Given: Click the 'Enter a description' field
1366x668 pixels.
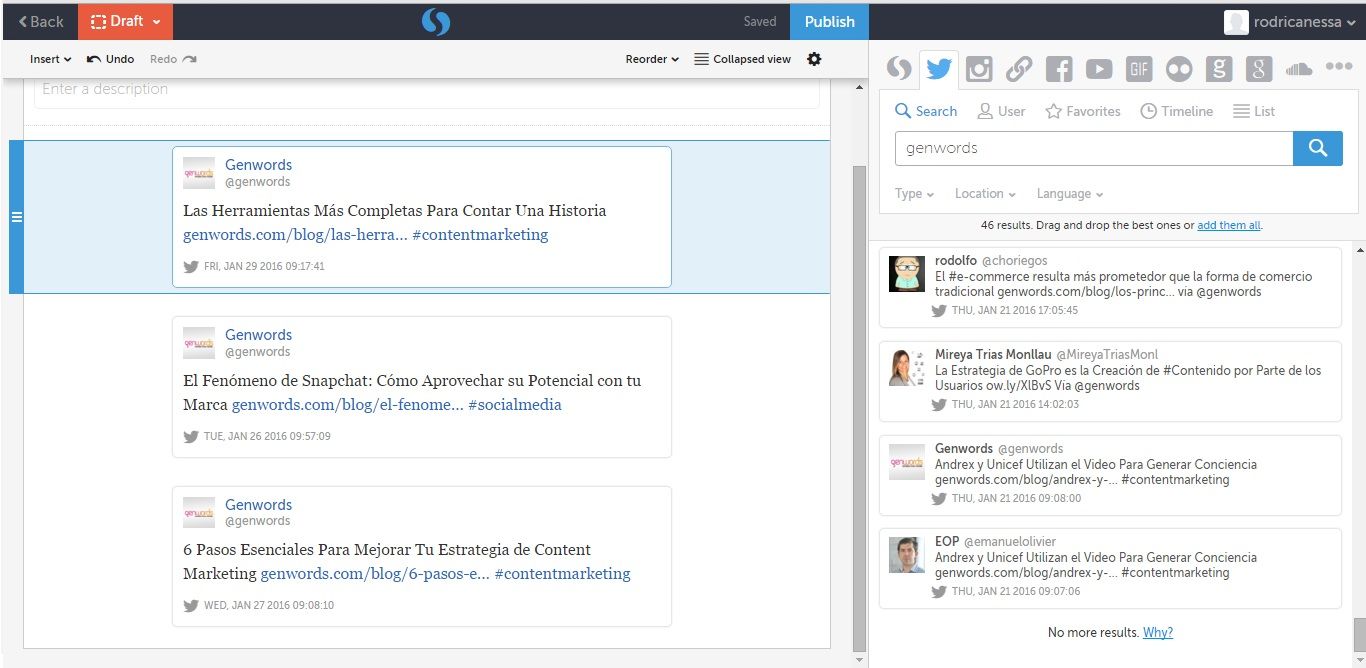Looking at the screenshot, I should (427, 90).
